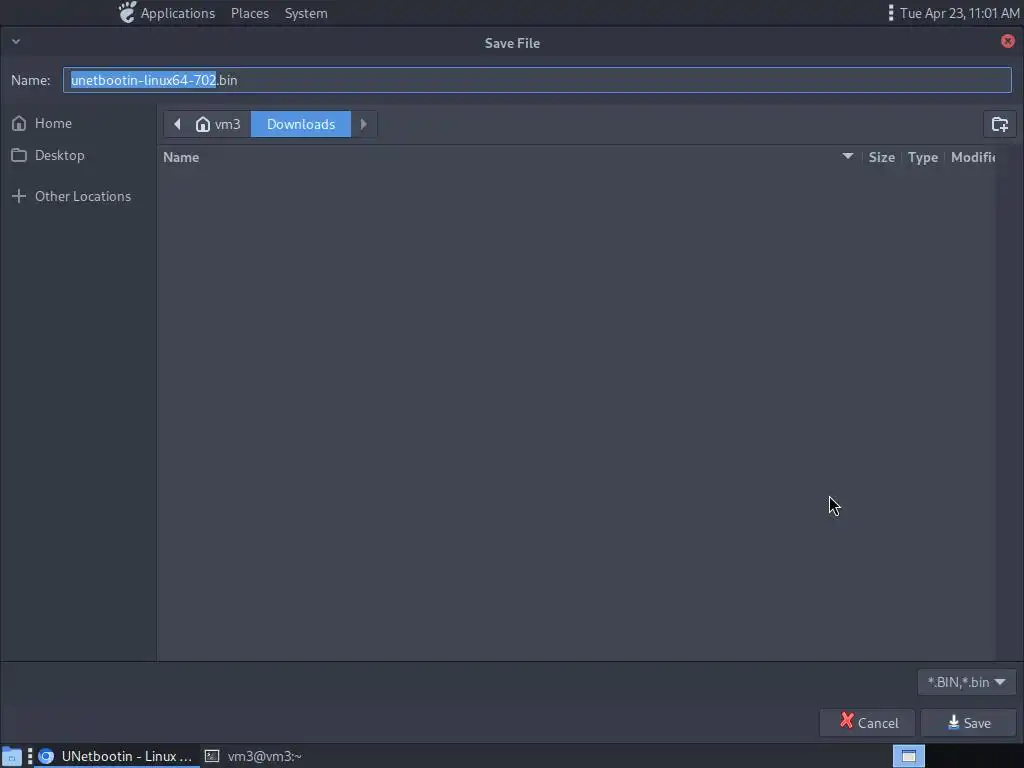Switch to UNetbootin browser taskbar window

[x=116, y=756]
